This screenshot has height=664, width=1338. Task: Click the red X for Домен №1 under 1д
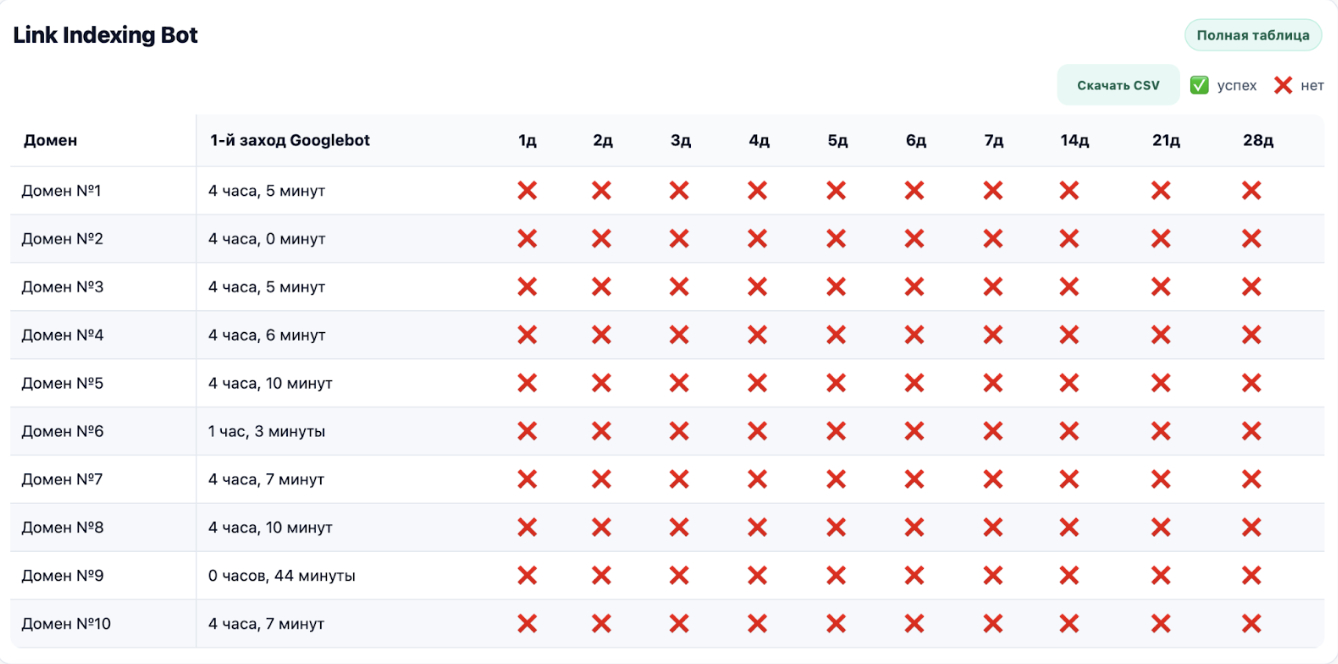[x=527, y=190]
